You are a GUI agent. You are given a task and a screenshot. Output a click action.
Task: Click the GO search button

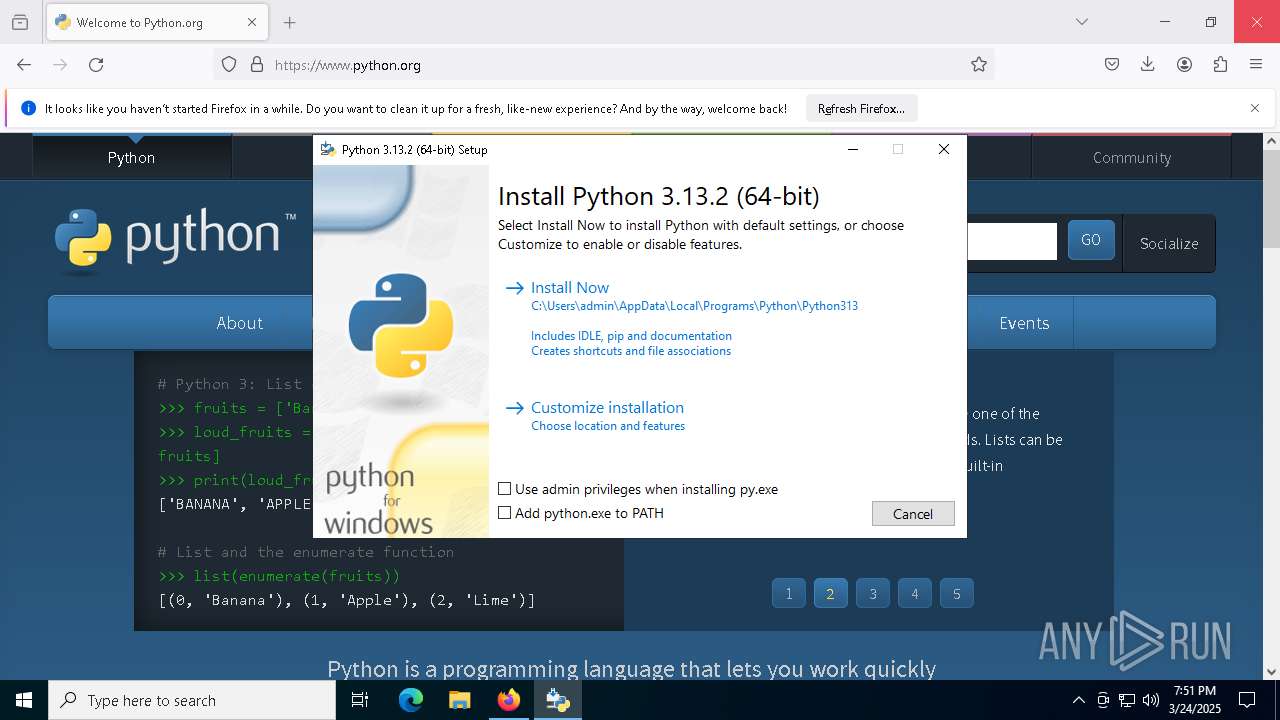point(1091,240)
